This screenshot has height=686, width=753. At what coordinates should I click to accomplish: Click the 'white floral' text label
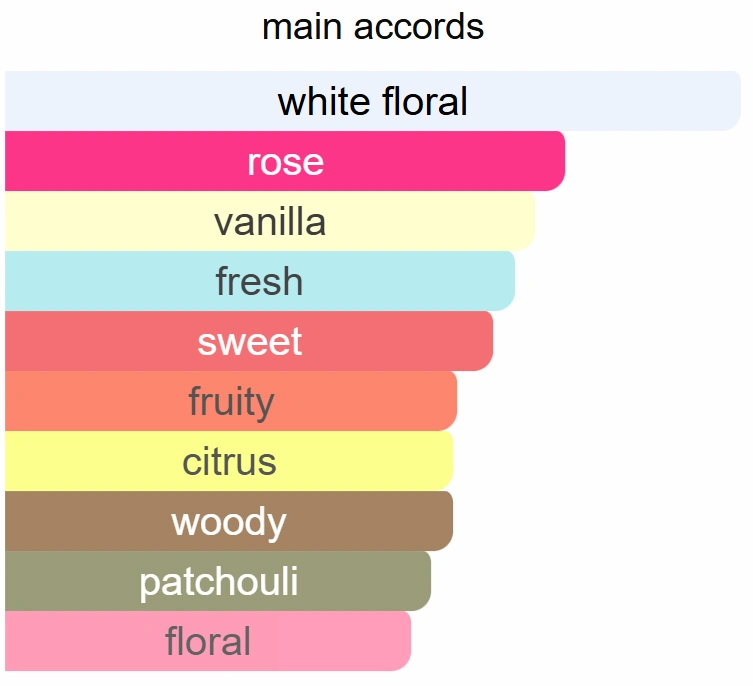tap(372, 102)
